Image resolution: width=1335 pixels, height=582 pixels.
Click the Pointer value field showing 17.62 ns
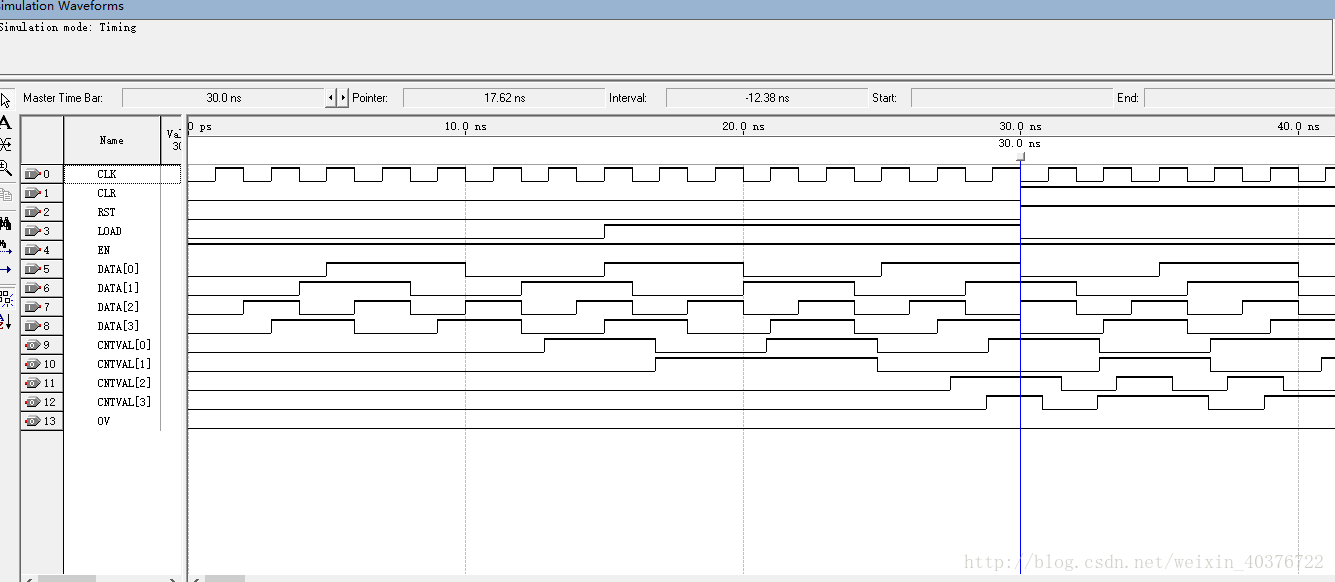(504, 98)
